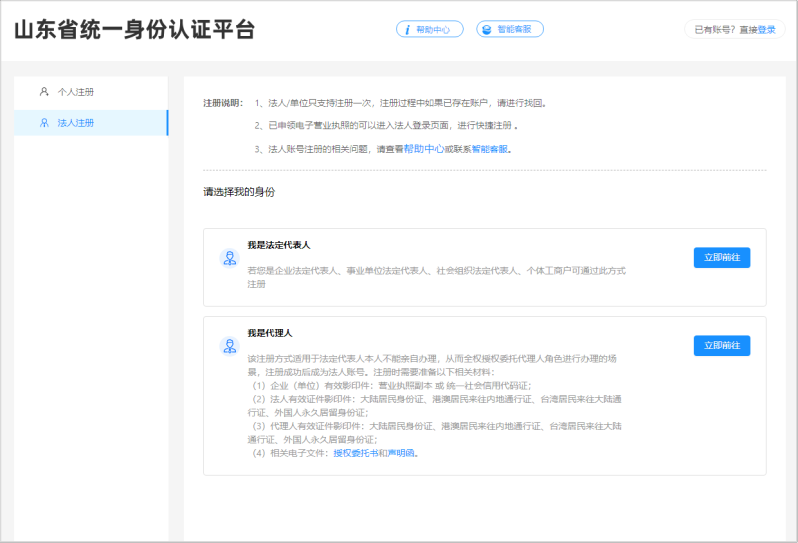Click the 我是代理人 heading
The height and width of the screenshot is (543, 798).
click(270, 333)
